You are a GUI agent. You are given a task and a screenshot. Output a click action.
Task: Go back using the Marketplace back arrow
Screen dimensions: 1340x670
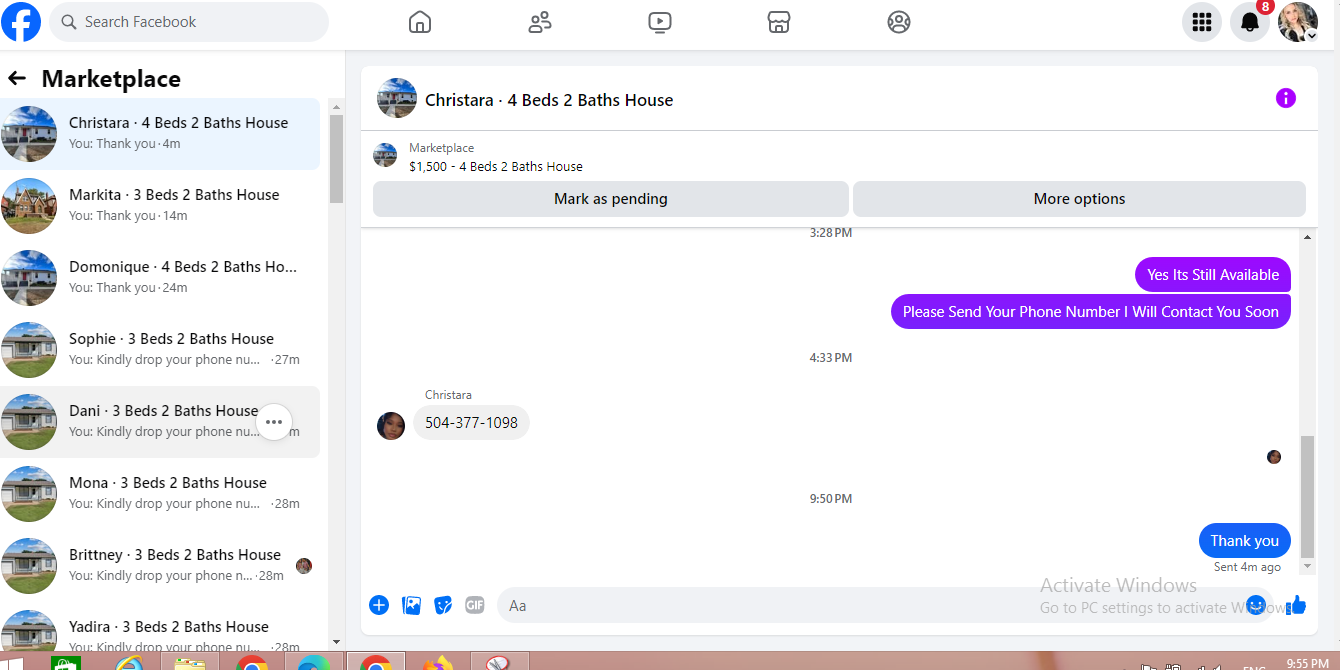pos(17,78)
